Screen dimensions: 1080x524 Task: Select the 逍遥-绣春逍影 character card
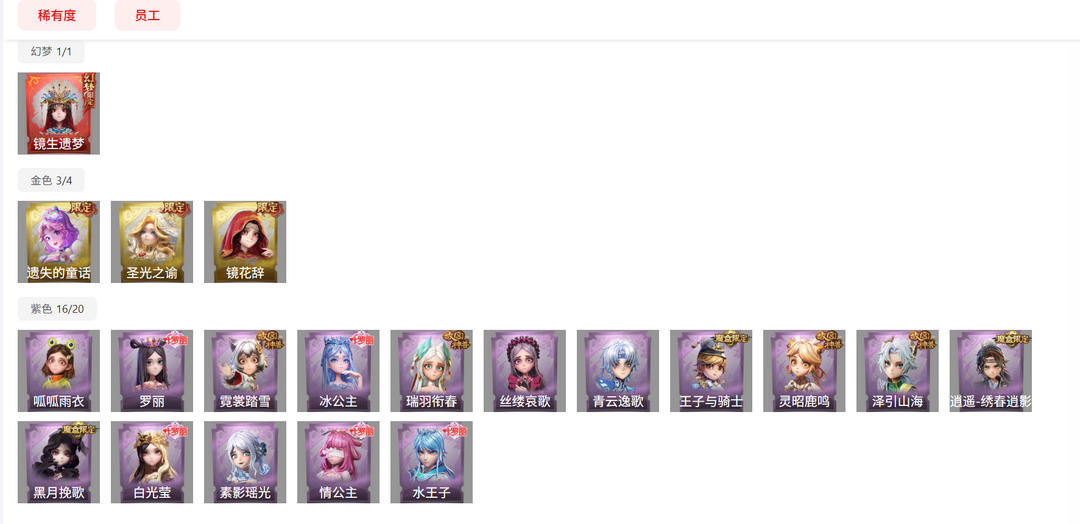[x=990, y=370]
